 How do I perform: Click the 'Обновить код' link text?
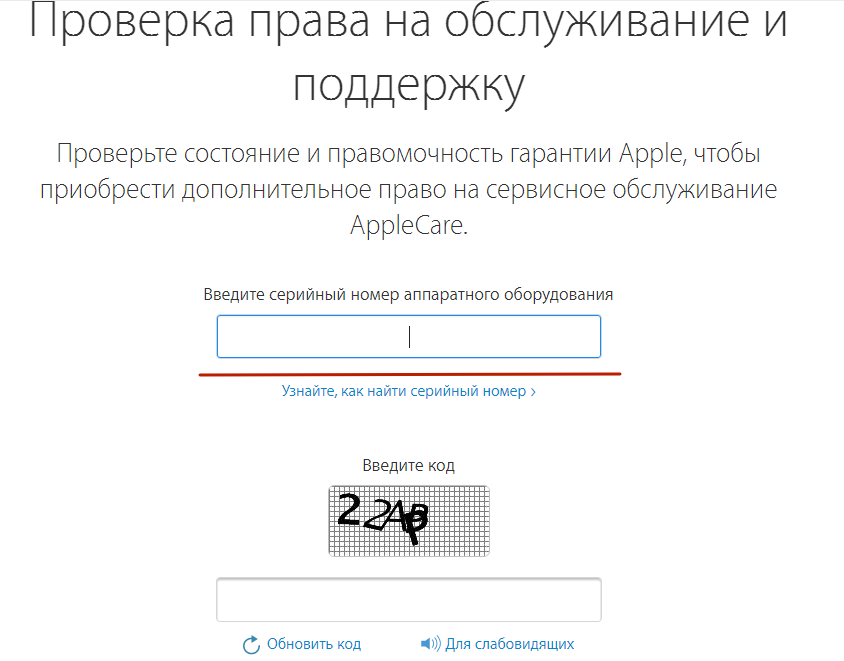tap(314, 644)
